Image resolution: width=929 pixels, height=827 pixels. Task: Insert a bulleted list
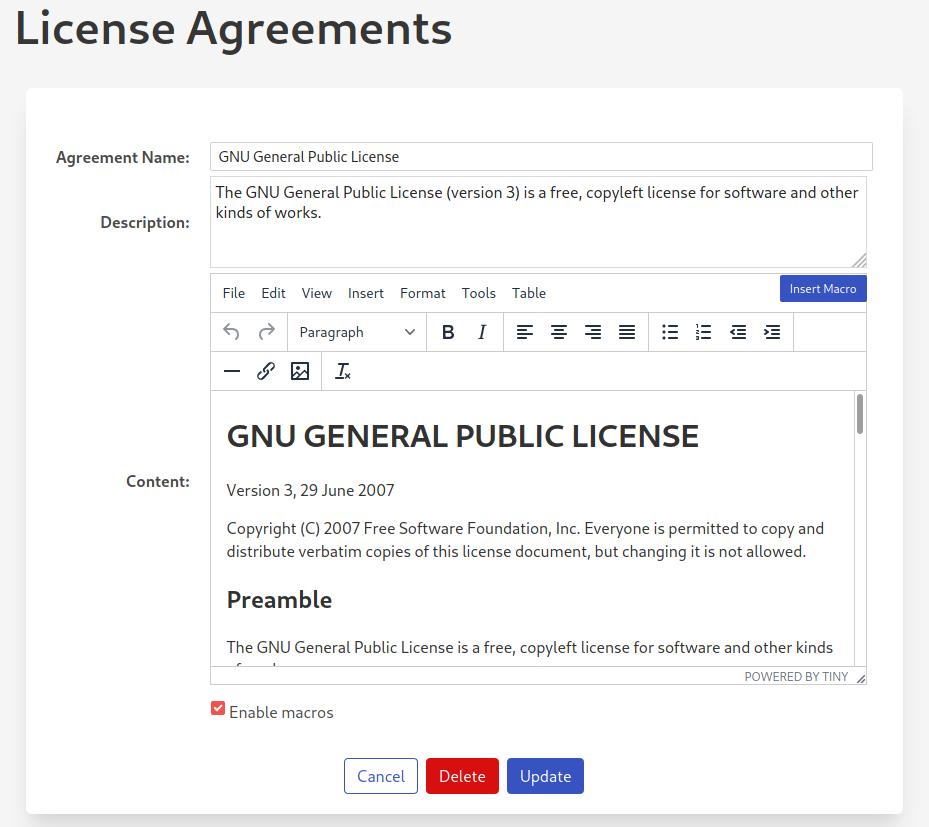tap(669, 331)
